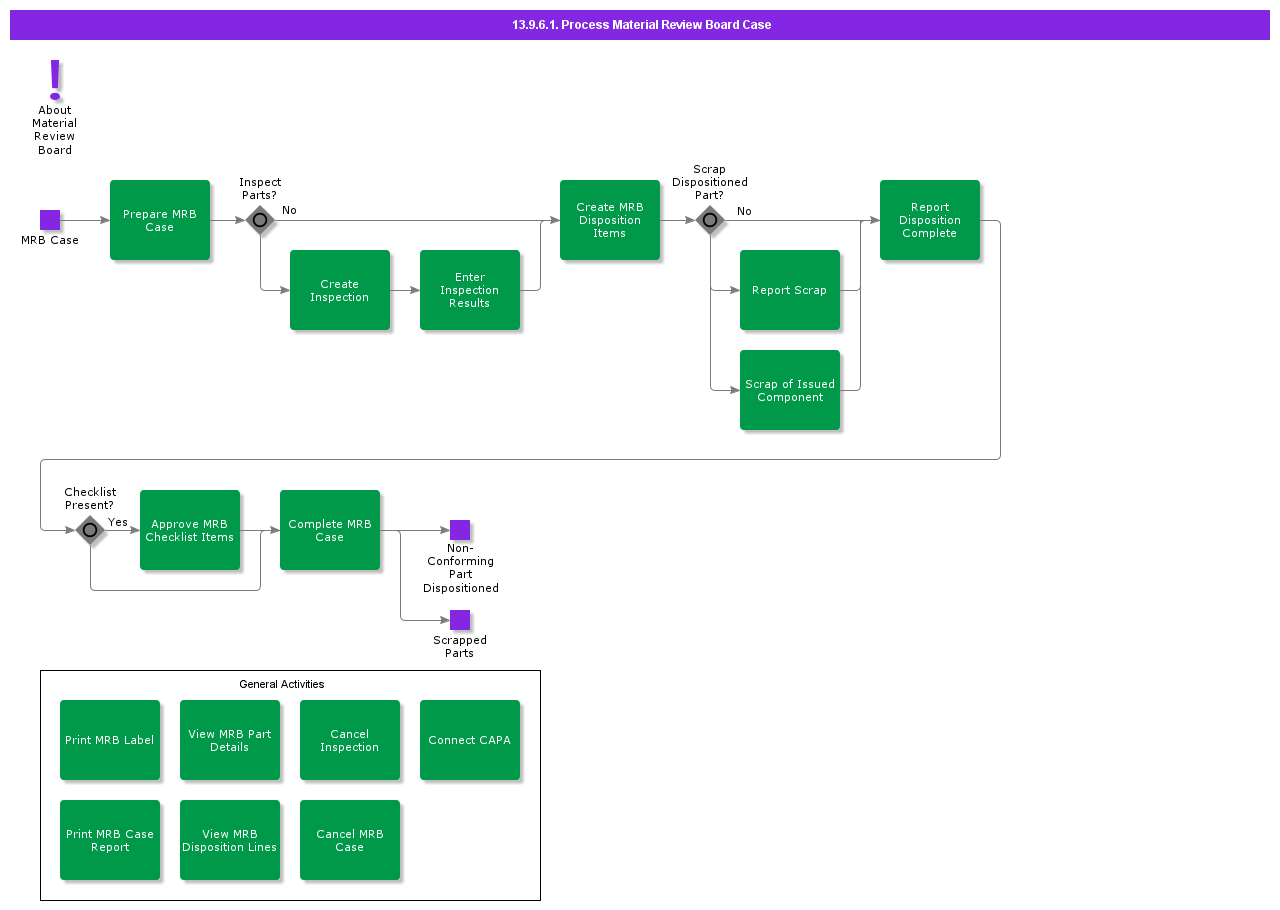Screen dimensions: 1280x910
Task: Open the Create Inspection activity box
Action: tap(340, 290)
